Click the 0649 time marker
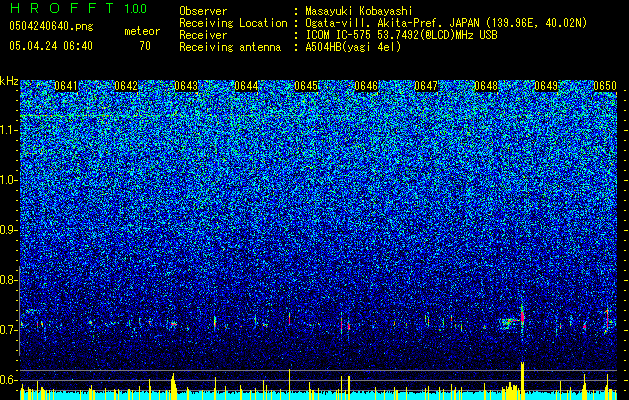 tap(546, 86)
